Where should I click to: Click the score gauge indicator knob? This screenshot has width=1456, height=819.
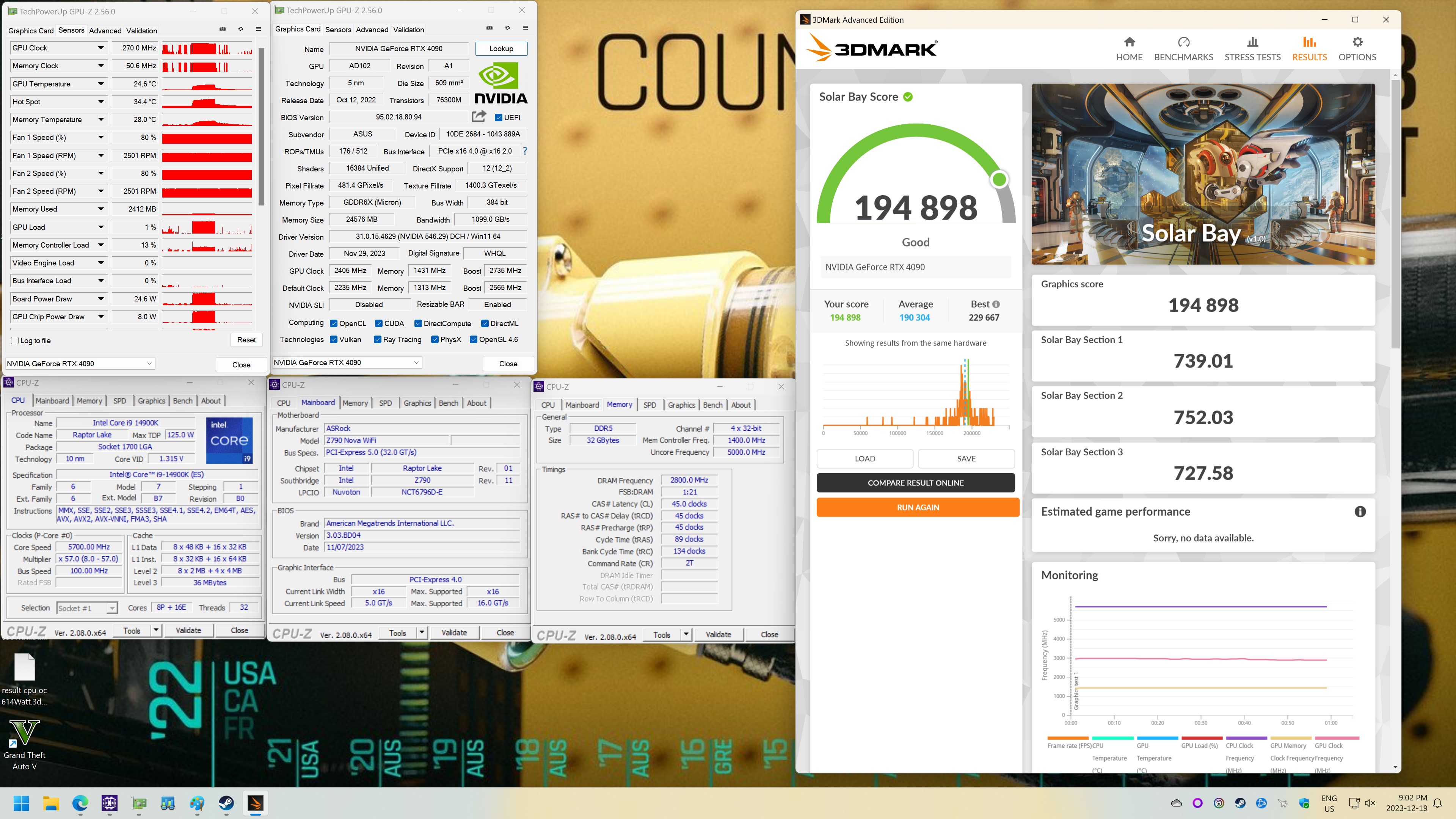point(999,179)
